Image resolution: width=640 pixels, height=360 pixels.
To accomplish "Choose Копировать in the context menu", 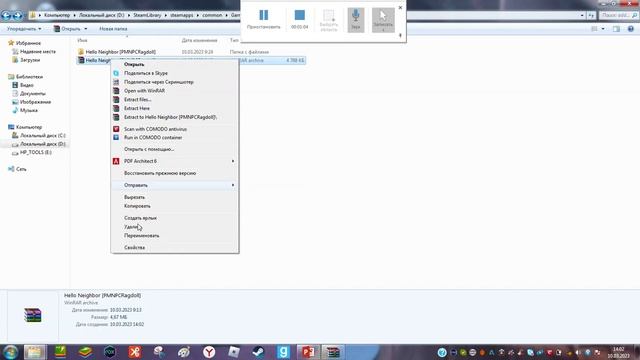I will pos(175,206).
